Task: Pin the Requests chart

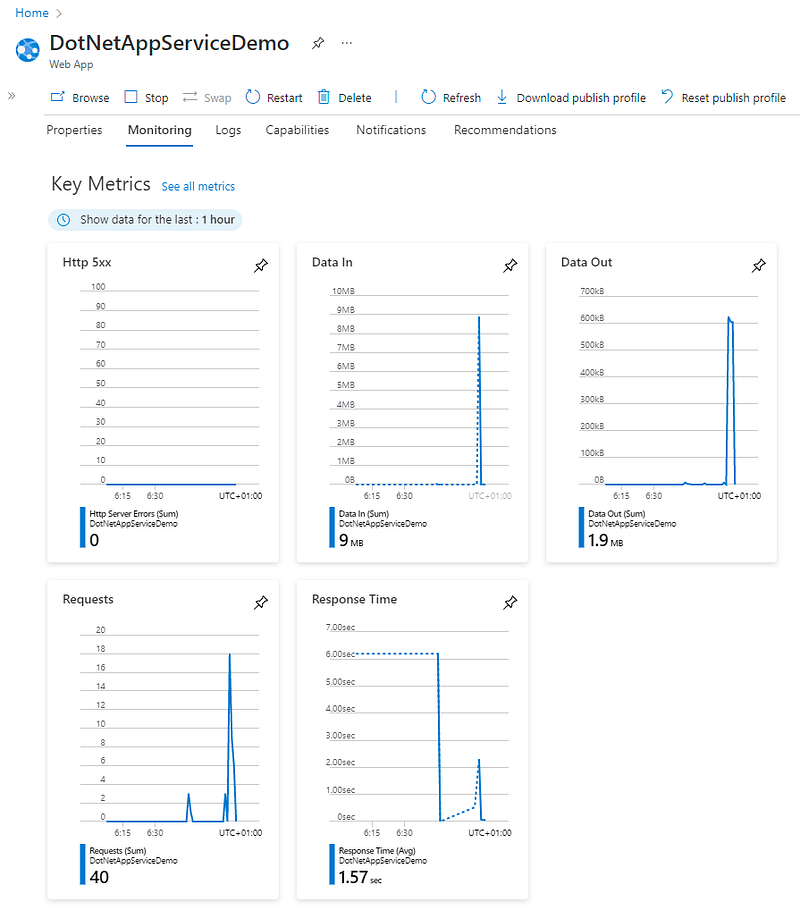Action: [x=261, y=602]
